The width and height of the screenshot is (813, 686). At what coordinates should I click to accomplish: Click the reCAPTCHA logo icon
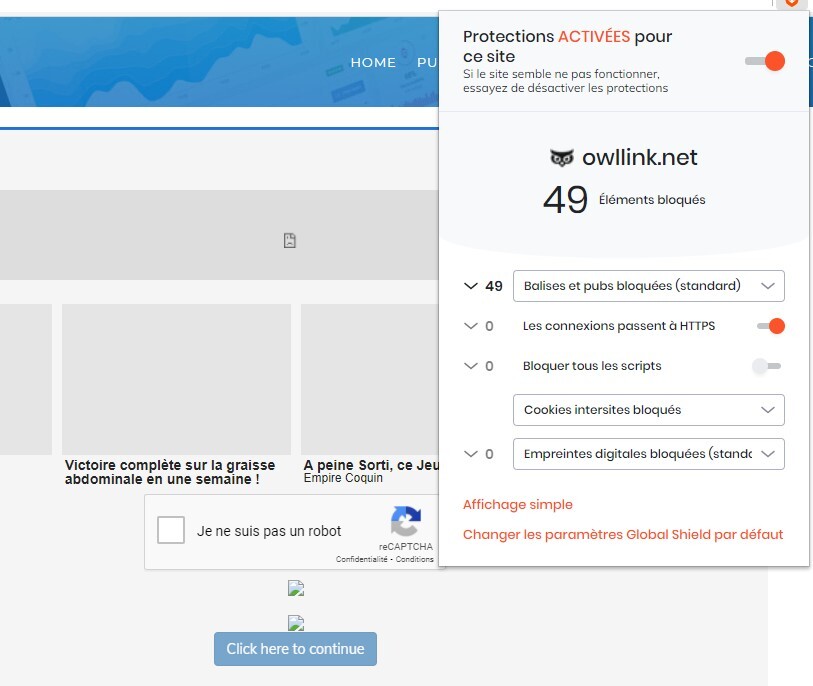(405, 521)
